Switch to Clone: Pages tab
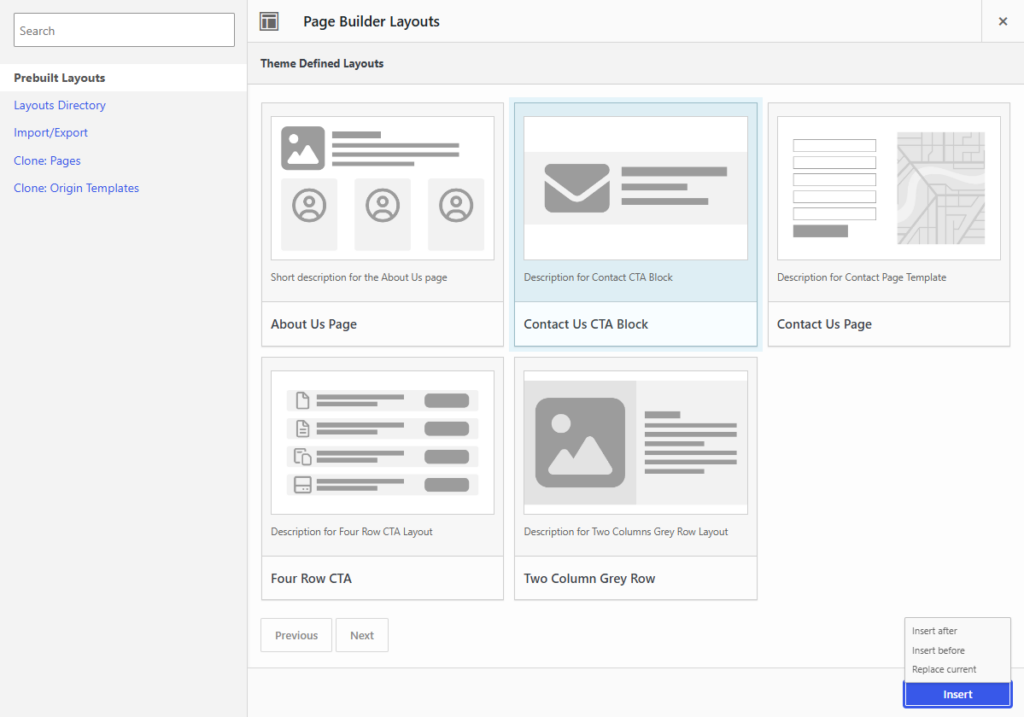Screen dimensions: 1024x717 point(47,161)
